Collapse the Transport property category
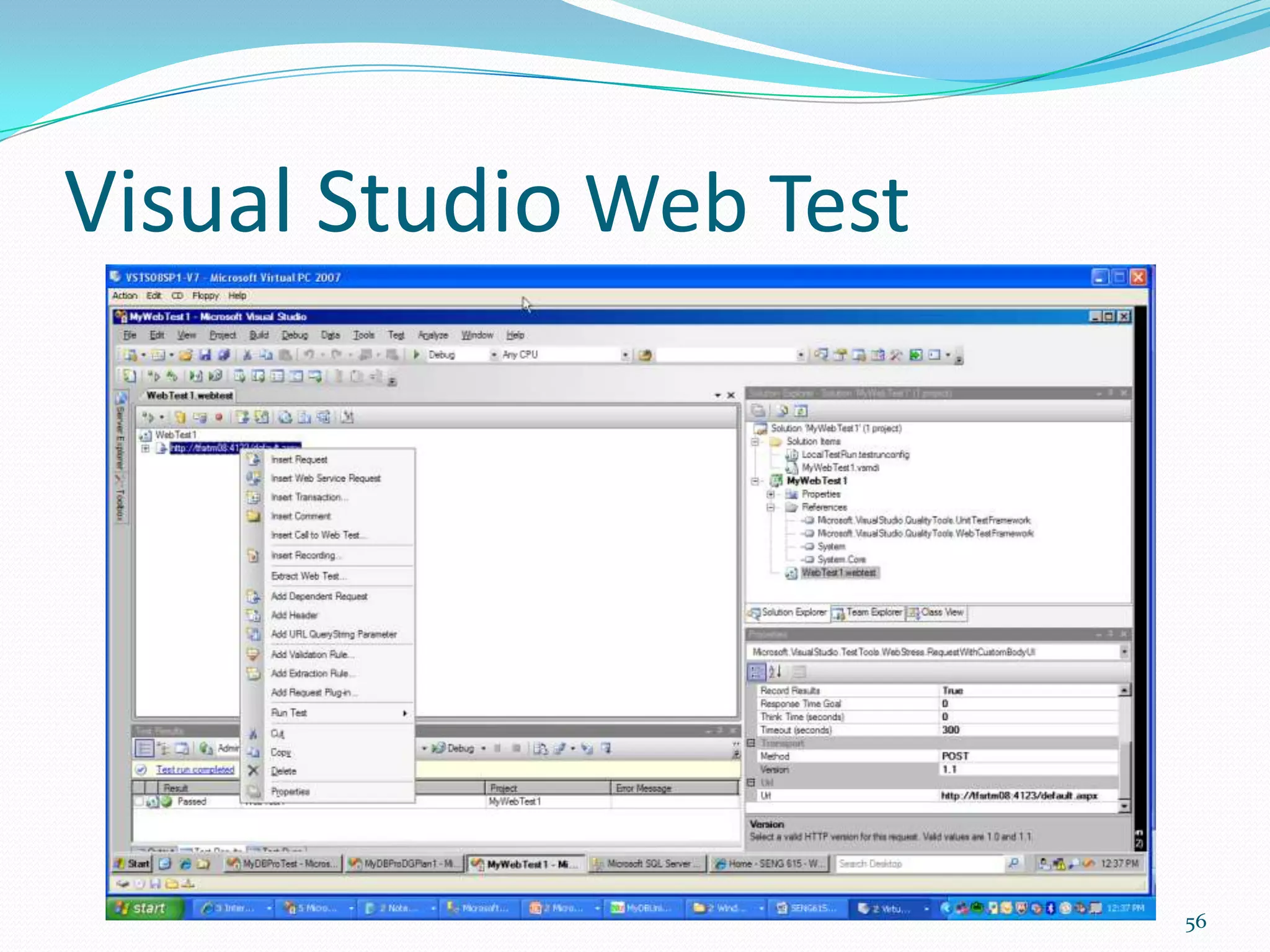1270x952 pixels. point(751,743)
